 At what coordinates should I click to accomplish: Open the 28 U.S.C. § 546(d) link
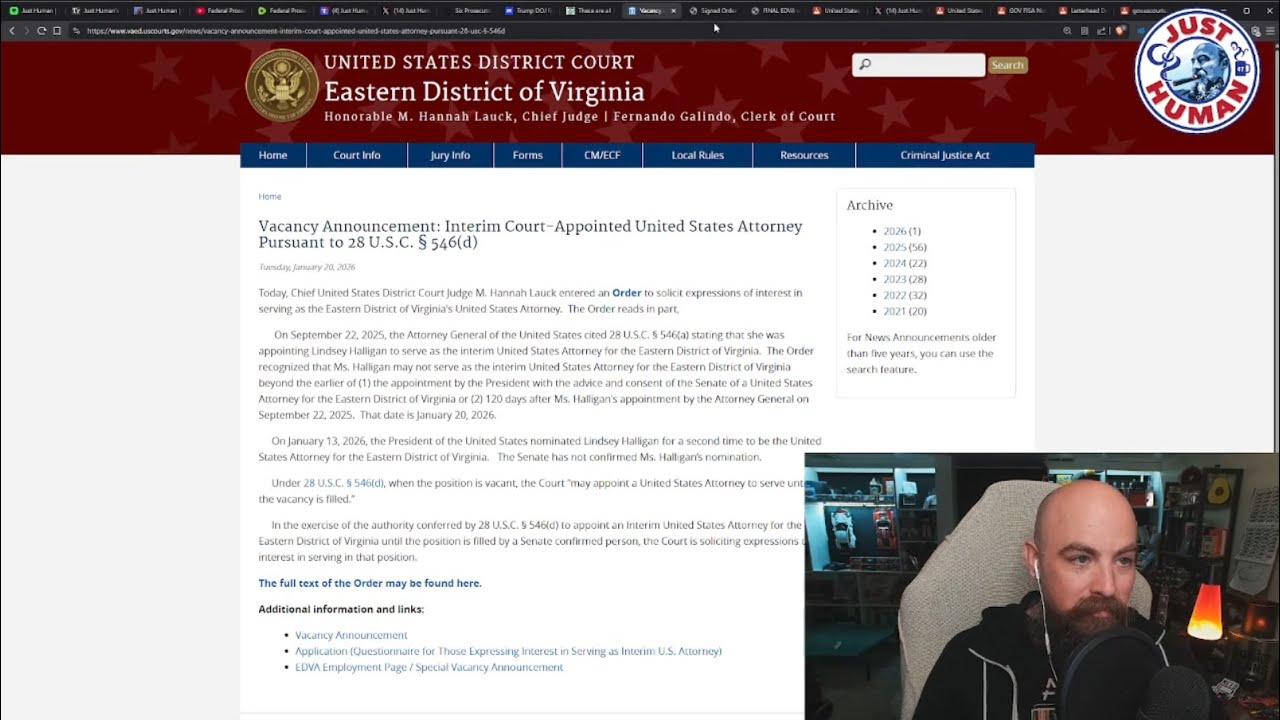pos(343,483)
